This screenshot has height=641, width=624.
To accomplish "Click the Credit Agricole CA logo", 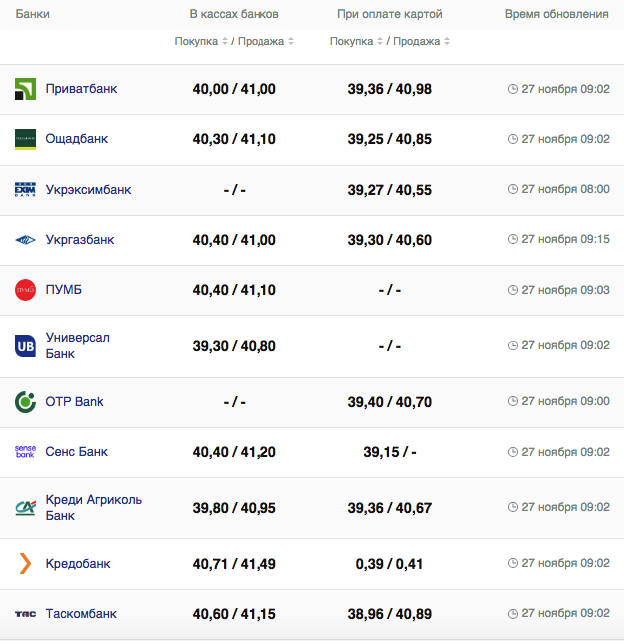I will tap(25, 508).
